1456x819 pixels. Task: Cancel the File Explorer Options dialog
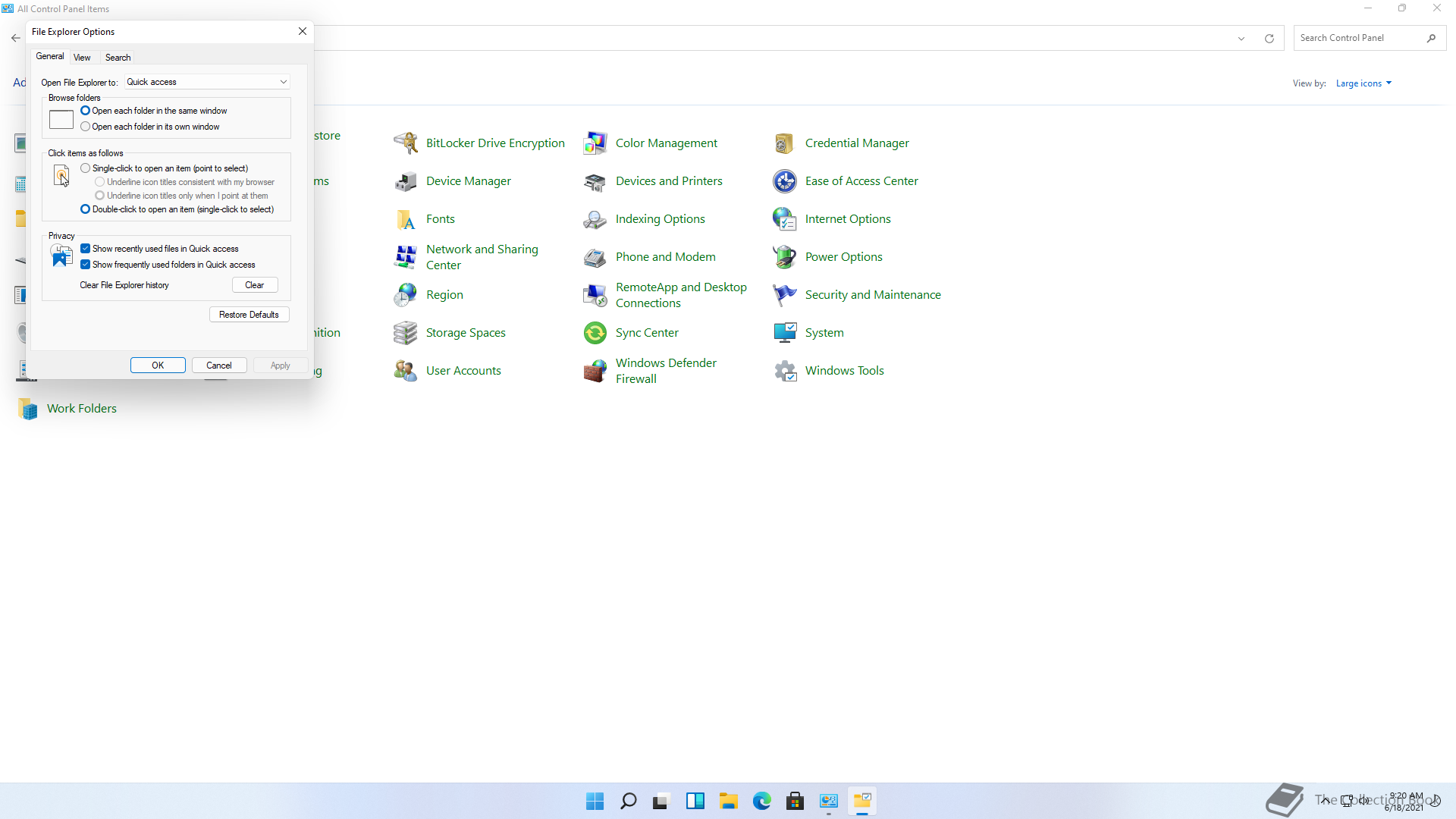click(x=219, y=366)
